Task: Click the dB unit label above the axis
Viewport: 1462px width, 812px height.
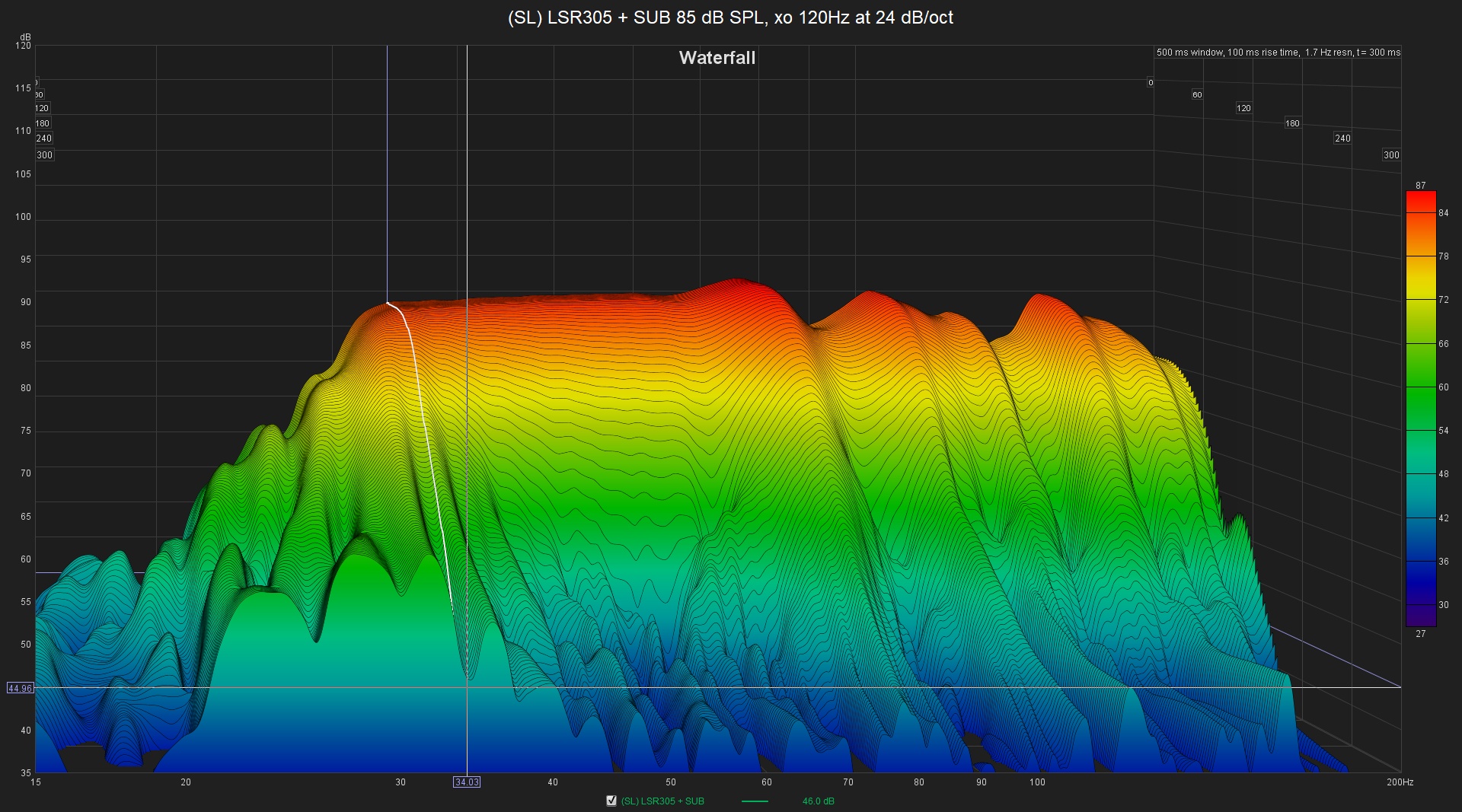Action: 26,37
